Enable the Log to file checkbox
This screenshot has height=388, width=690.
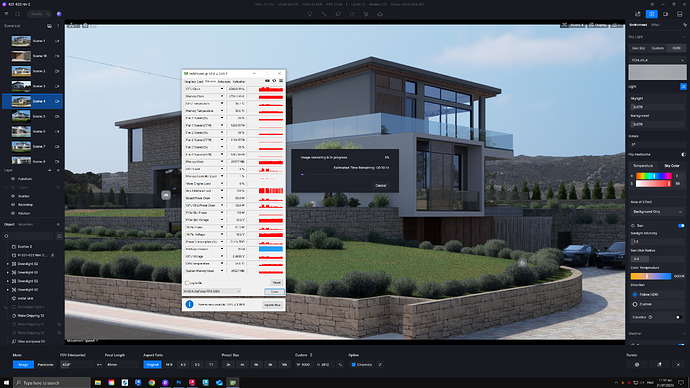[x=187, y=283]
